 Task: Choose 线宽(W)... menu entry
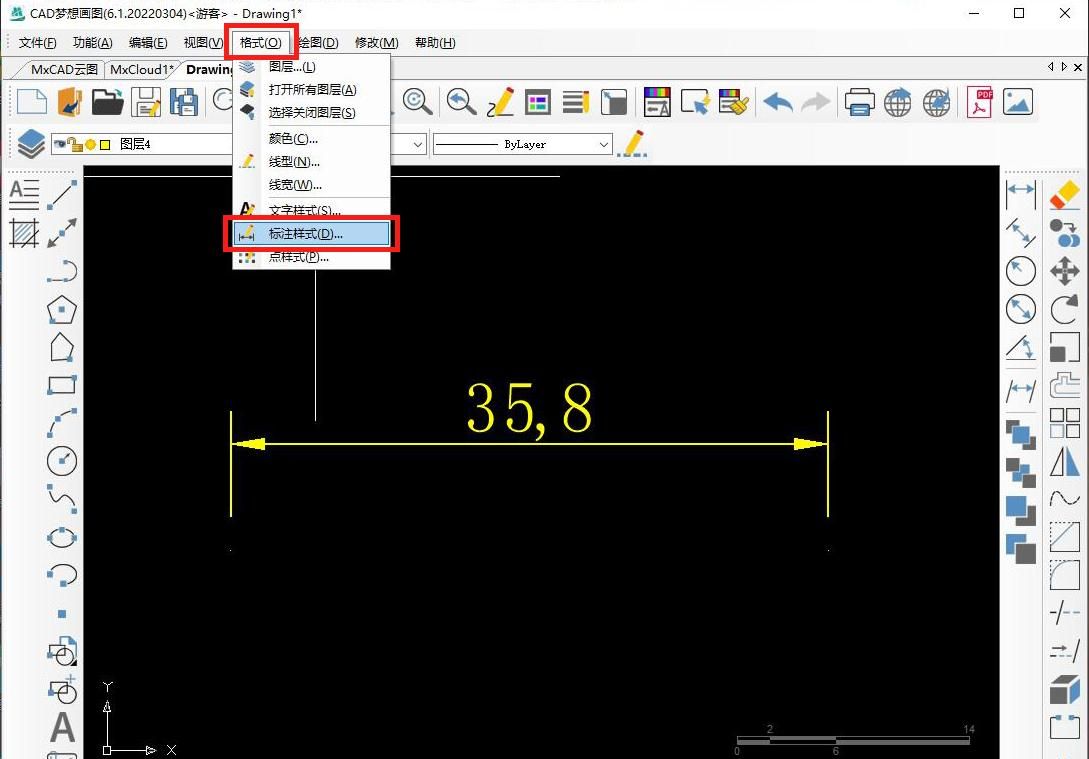click(x=311, y=185)
